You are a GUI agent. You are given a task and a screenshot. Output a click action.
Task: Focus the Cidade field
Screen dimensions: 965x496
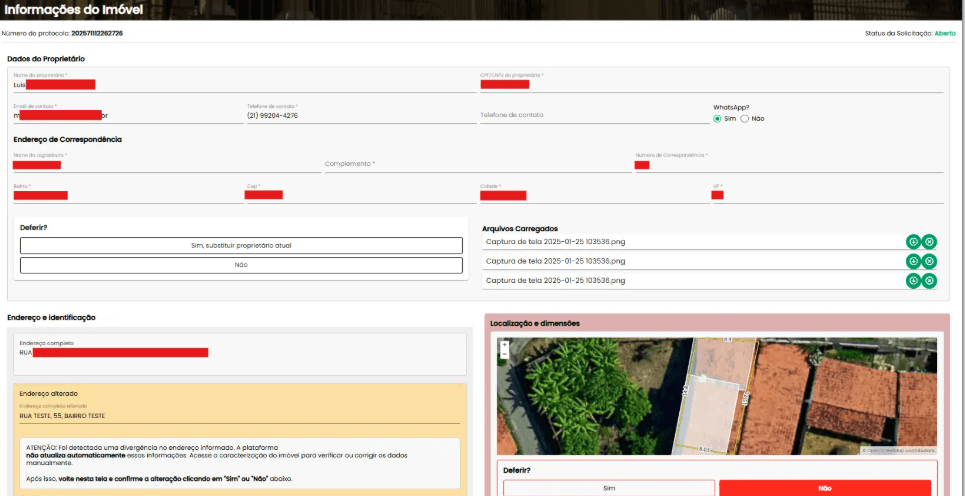[595, 193]
